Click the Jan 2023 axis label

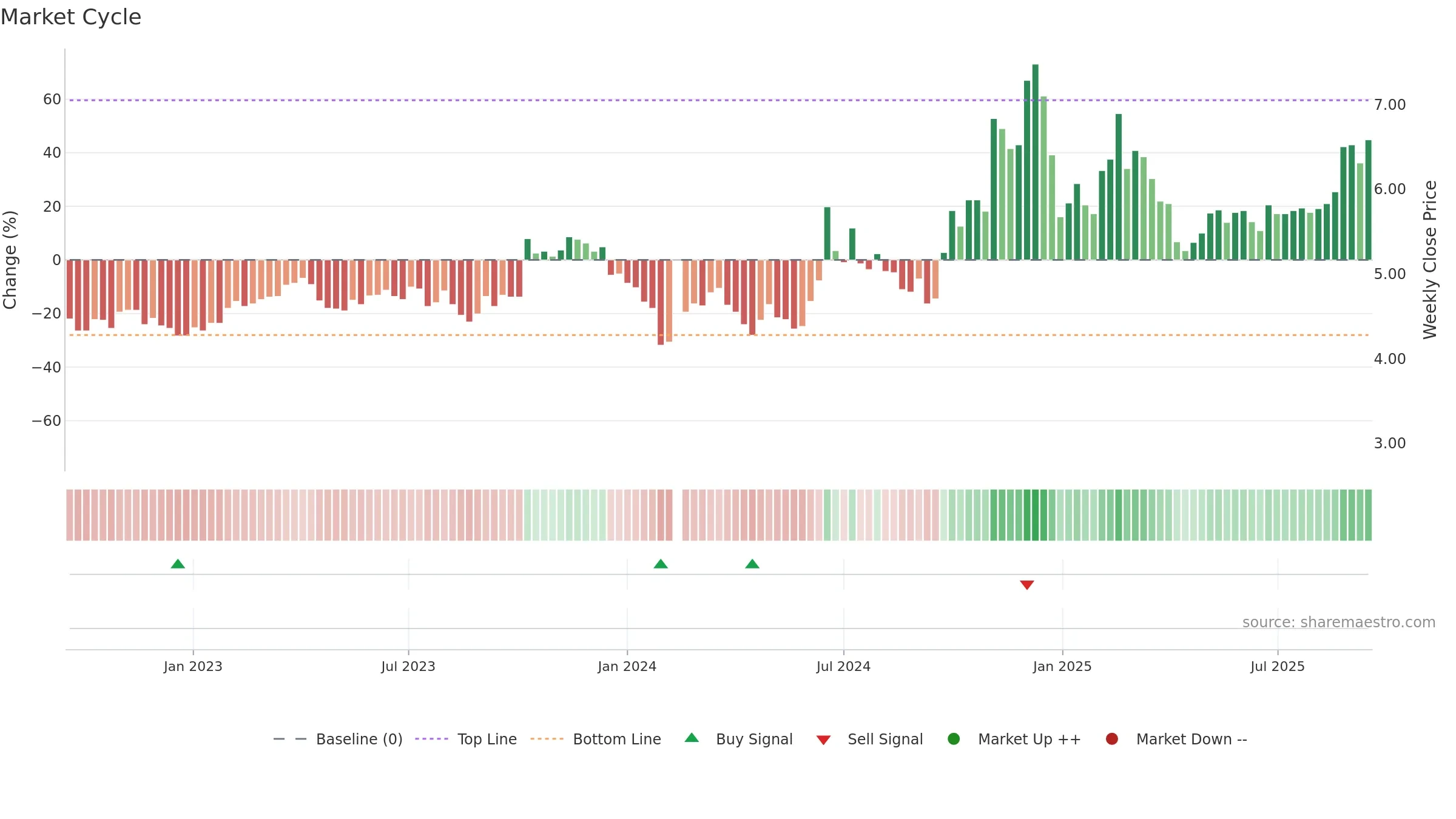(193, 666)
